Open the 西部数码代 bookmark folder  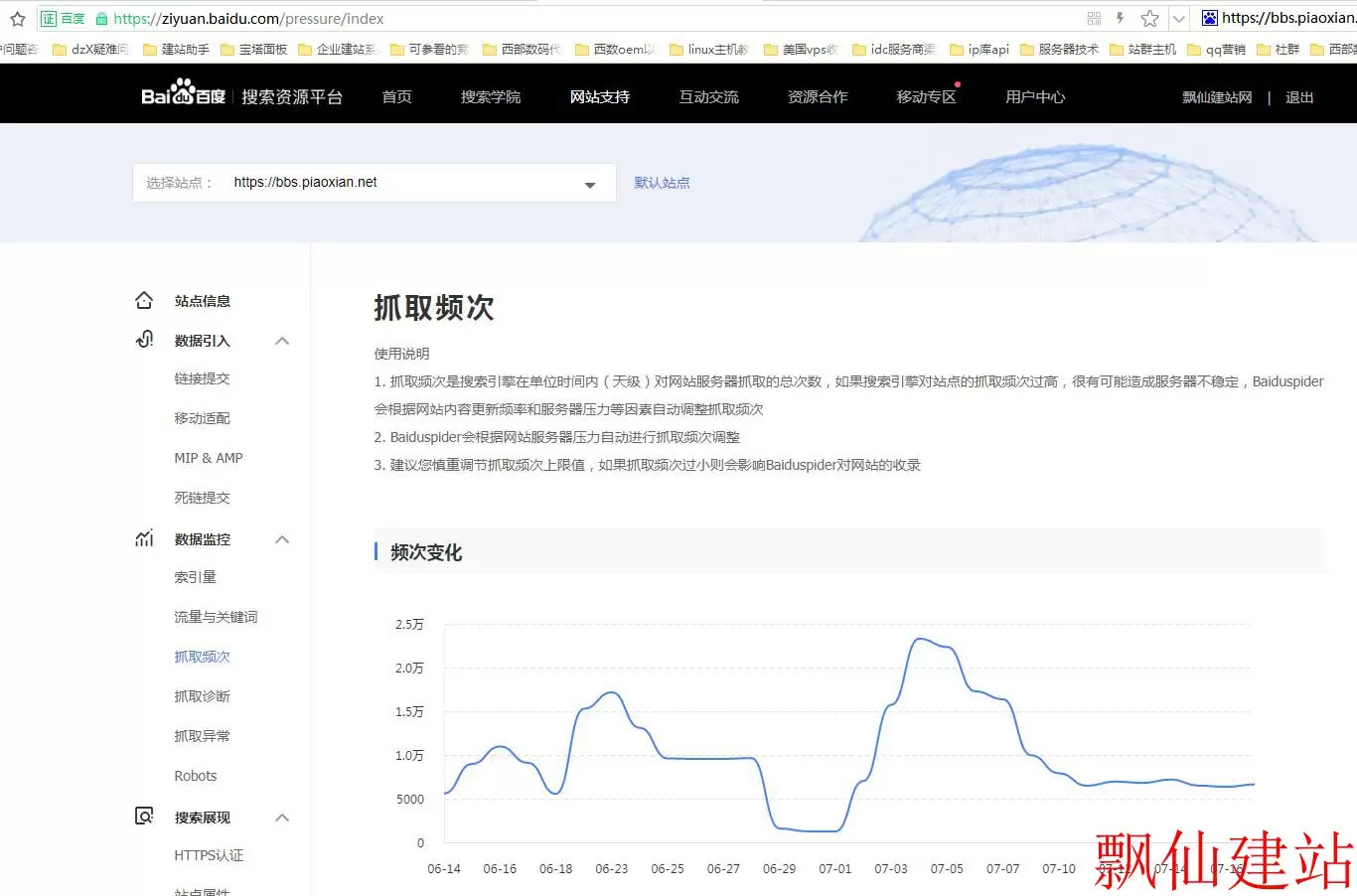click(522, 49)
